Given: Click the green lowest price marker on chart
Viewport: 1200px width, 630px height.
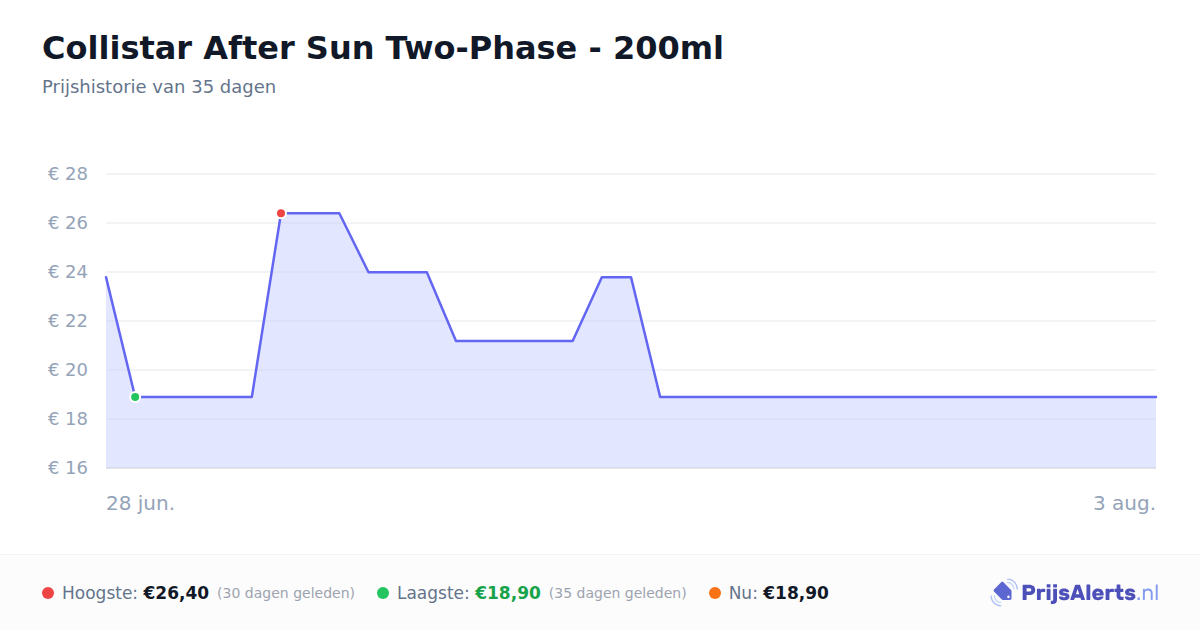Looking at the screenshot, I should coord(135,397).
